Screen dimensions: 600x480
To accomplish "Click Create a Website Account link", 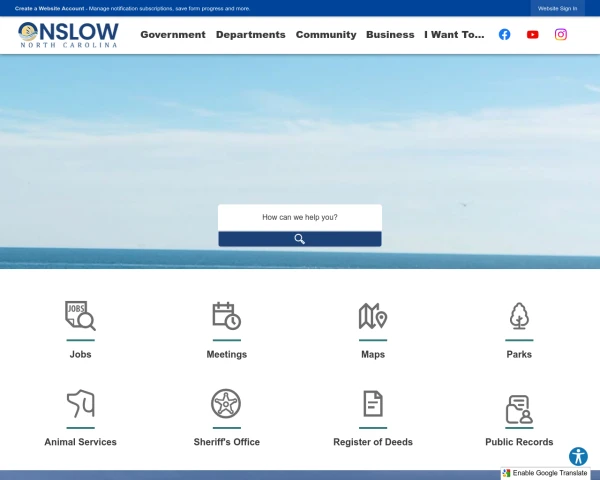I will pyautogui.click(x=49, y=8).
